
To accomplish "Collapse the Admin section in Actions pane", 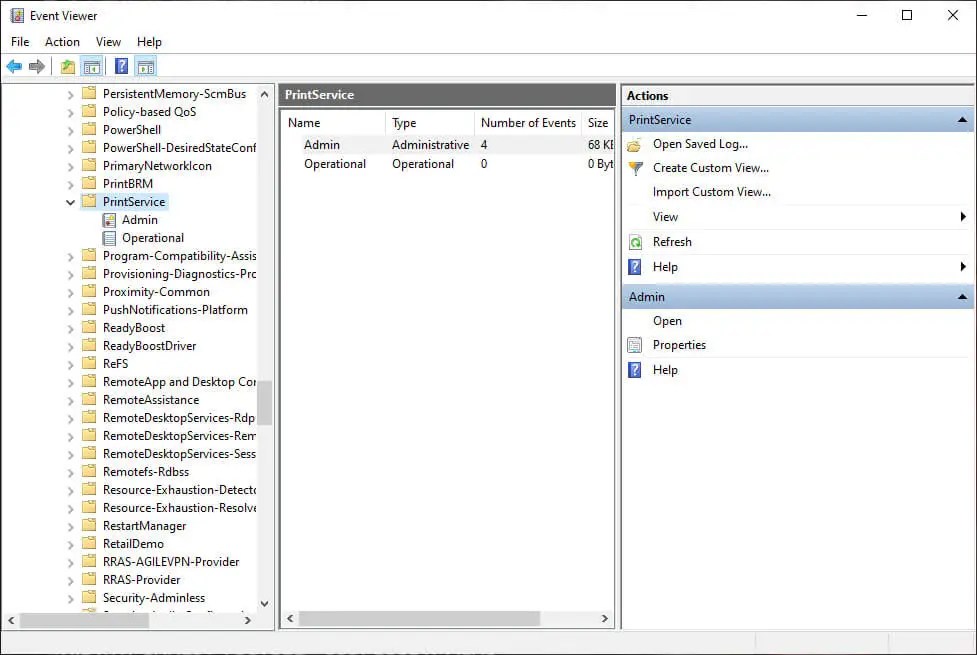I will point(963,296).
